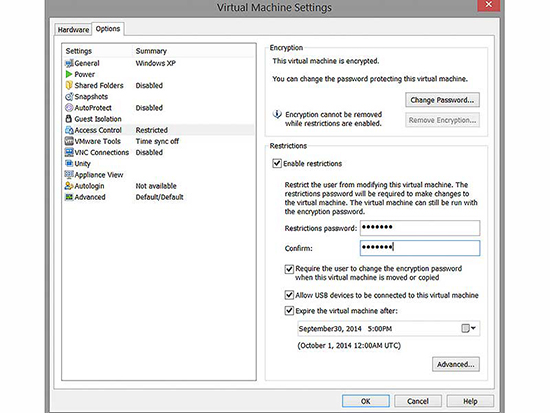550x413 pixels.
Task: Close the Virtual Machine Settings dialog
Action: pos(489,5)
